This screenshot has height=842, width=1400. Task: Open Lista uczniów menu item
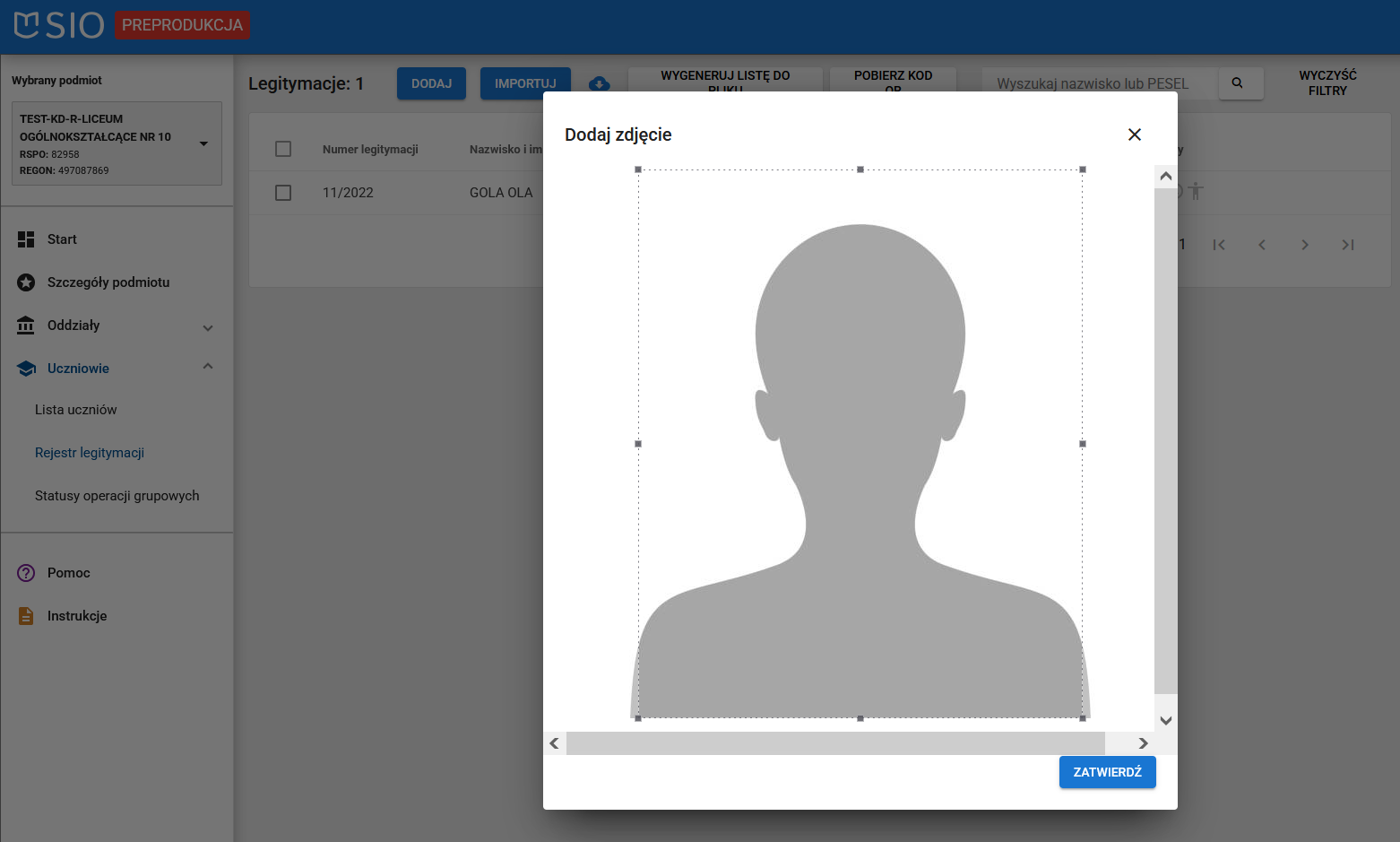[x=76, y=410]
